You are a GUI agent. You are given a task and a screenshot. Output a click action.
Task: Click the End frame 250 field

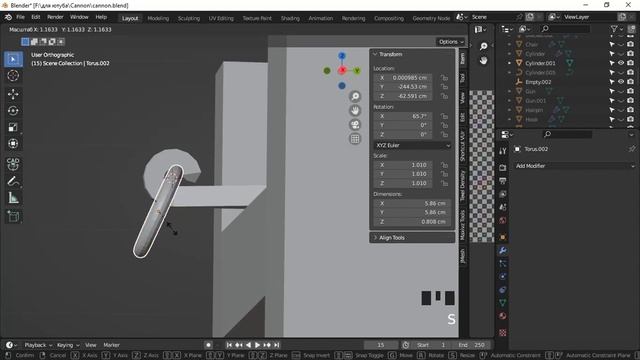tap(471, 345)
